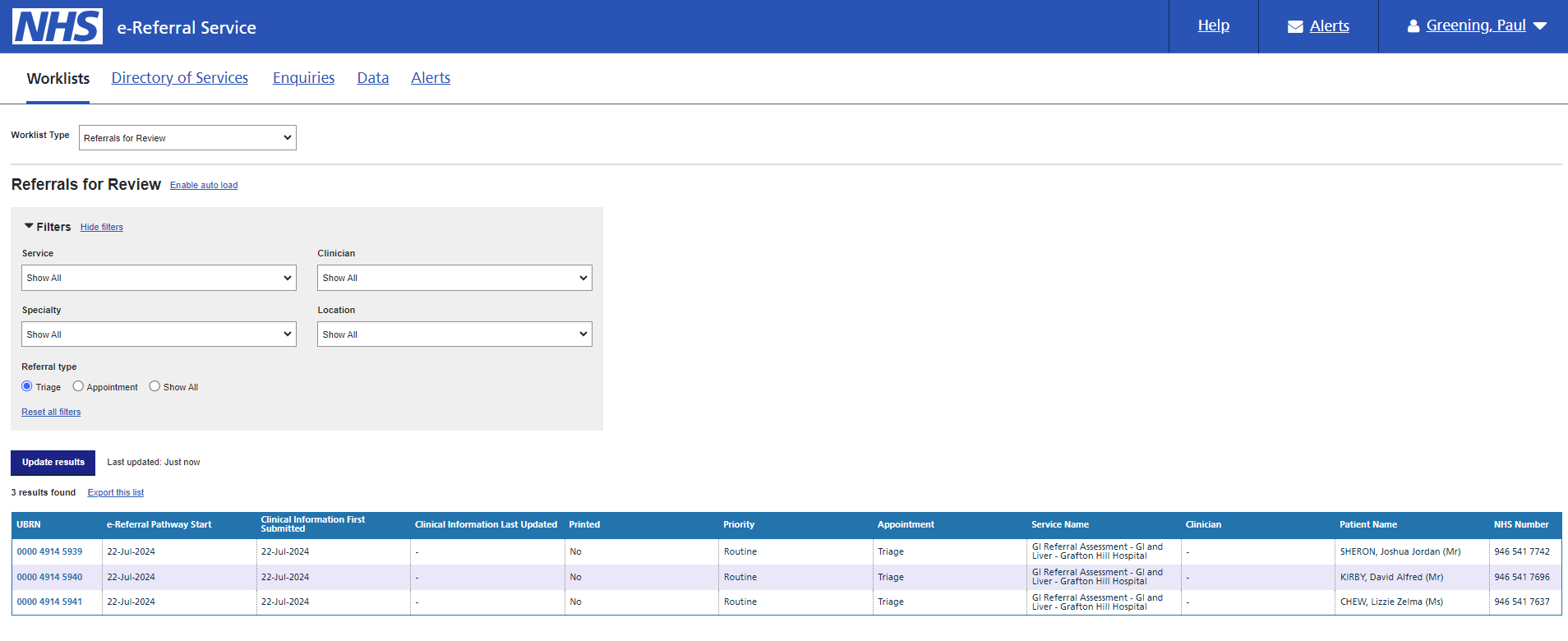The width and height of the screenshot is (1568, 641).
Task: Open the Worklist Type dropdown
Action: [x=187, y=137]
